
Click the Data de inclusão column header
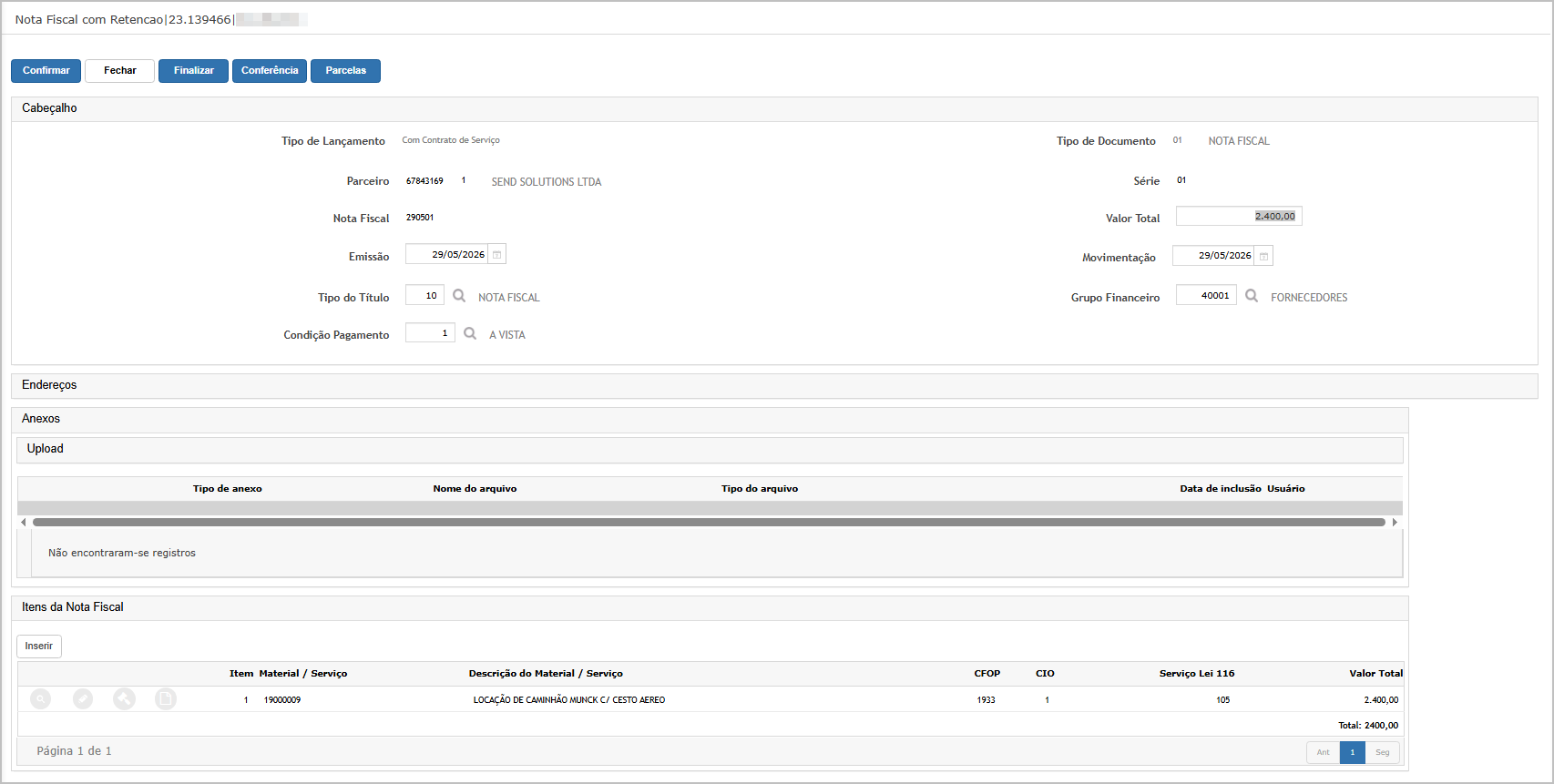(1221, 489)
